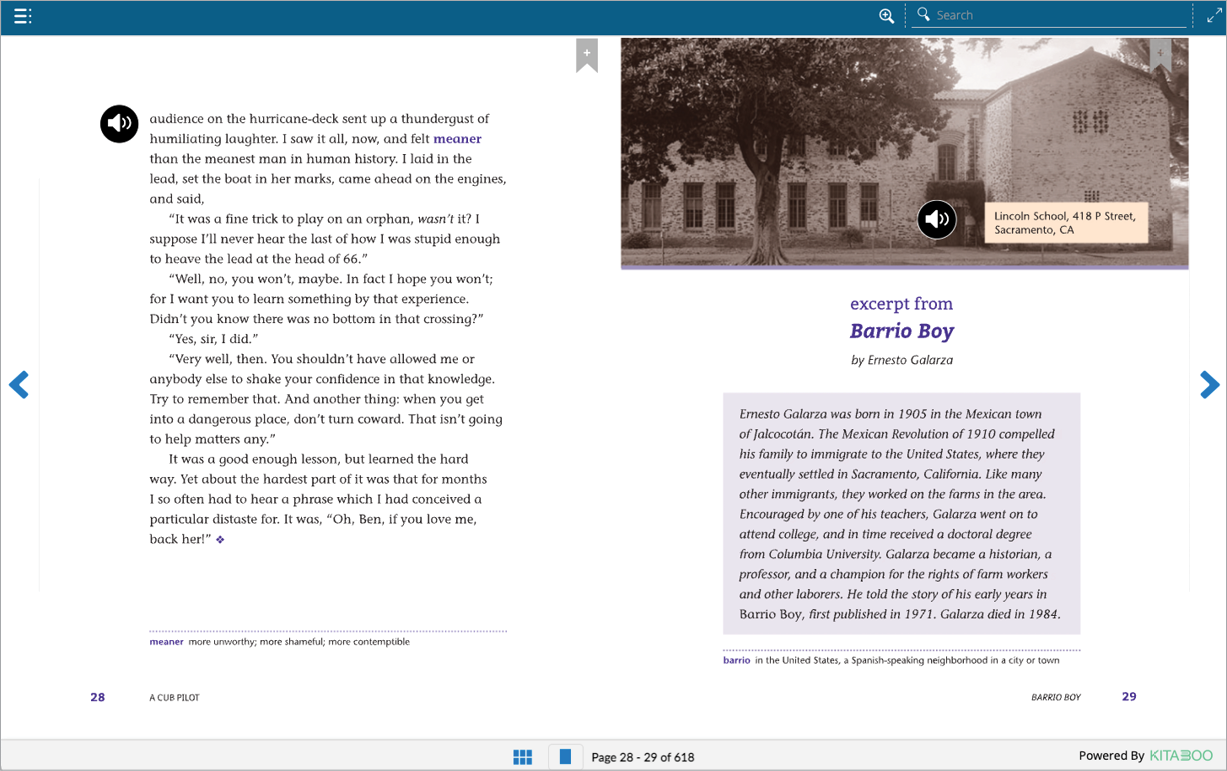This screenshot has height=771, width=1227.
Task: Click the Lincoln School photograph
Action: pyautogui.click(x=904, y=153)
